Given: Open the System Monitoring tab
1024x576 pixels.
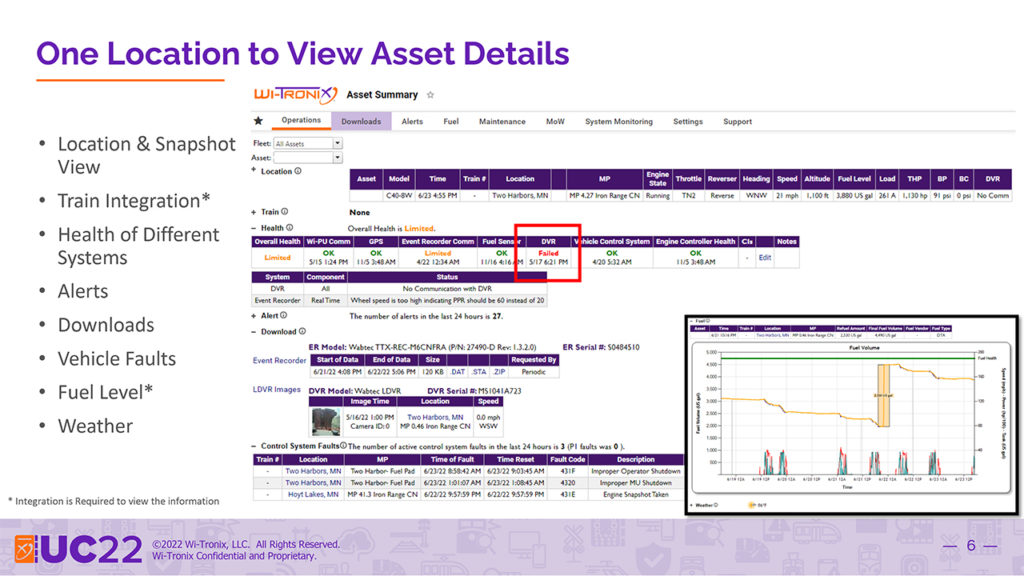Looking at the screenshot, I should point(618,121).
